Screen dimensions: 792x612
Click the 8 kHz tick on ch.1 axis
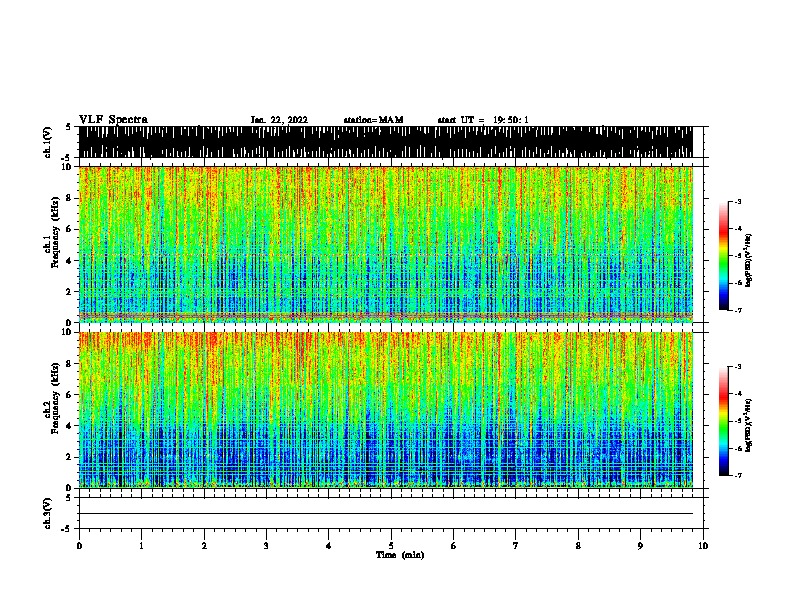pos(69,198)
